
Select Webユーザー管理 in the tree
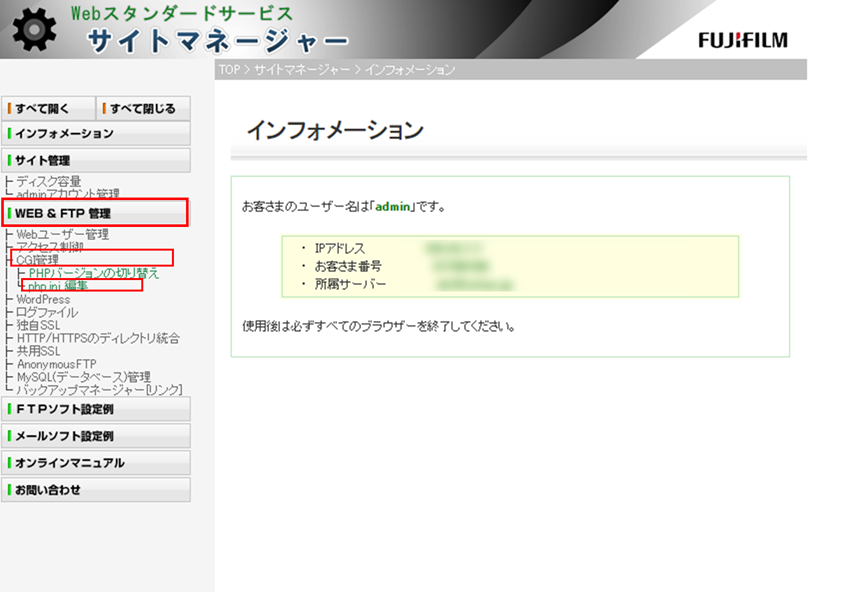(x=63, y=235)
